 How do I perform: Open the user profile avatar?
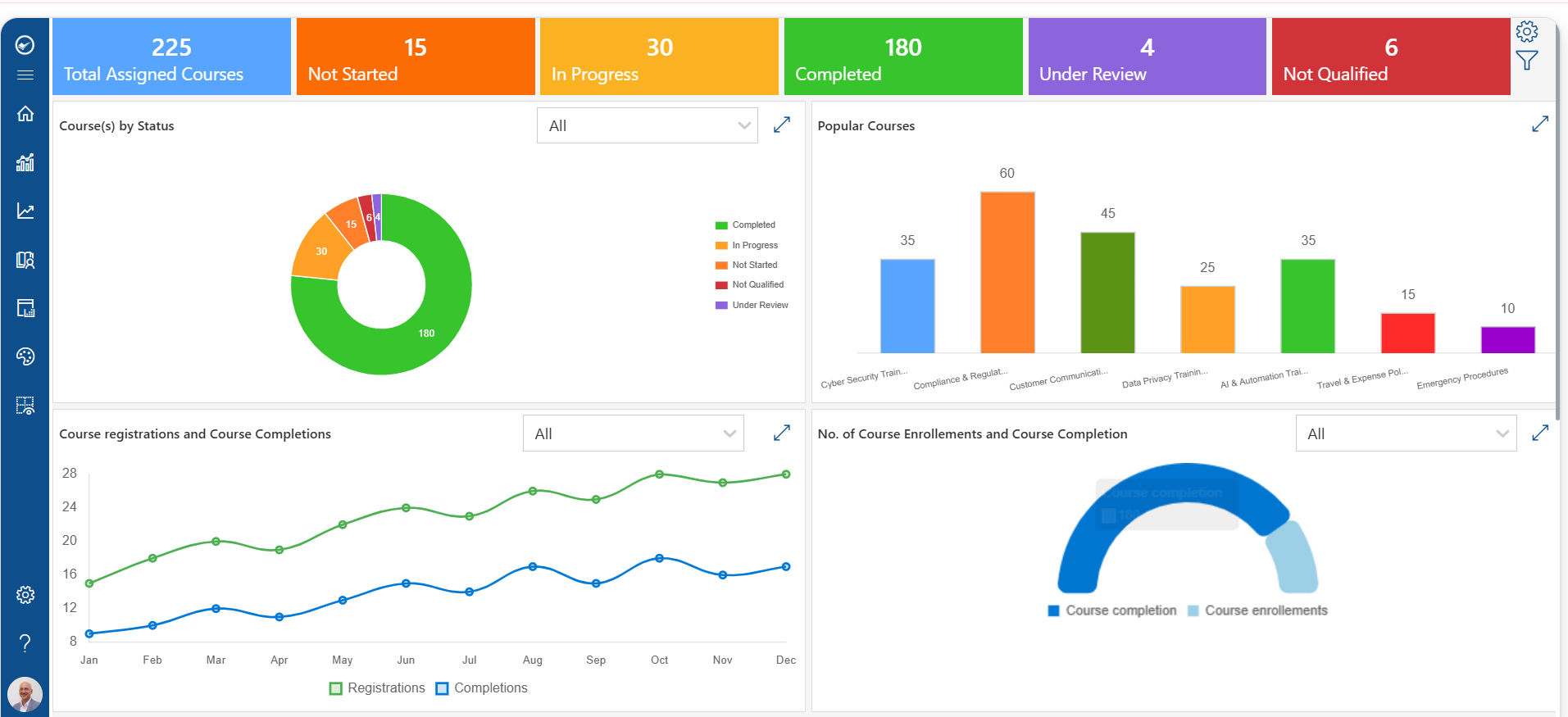25,695
